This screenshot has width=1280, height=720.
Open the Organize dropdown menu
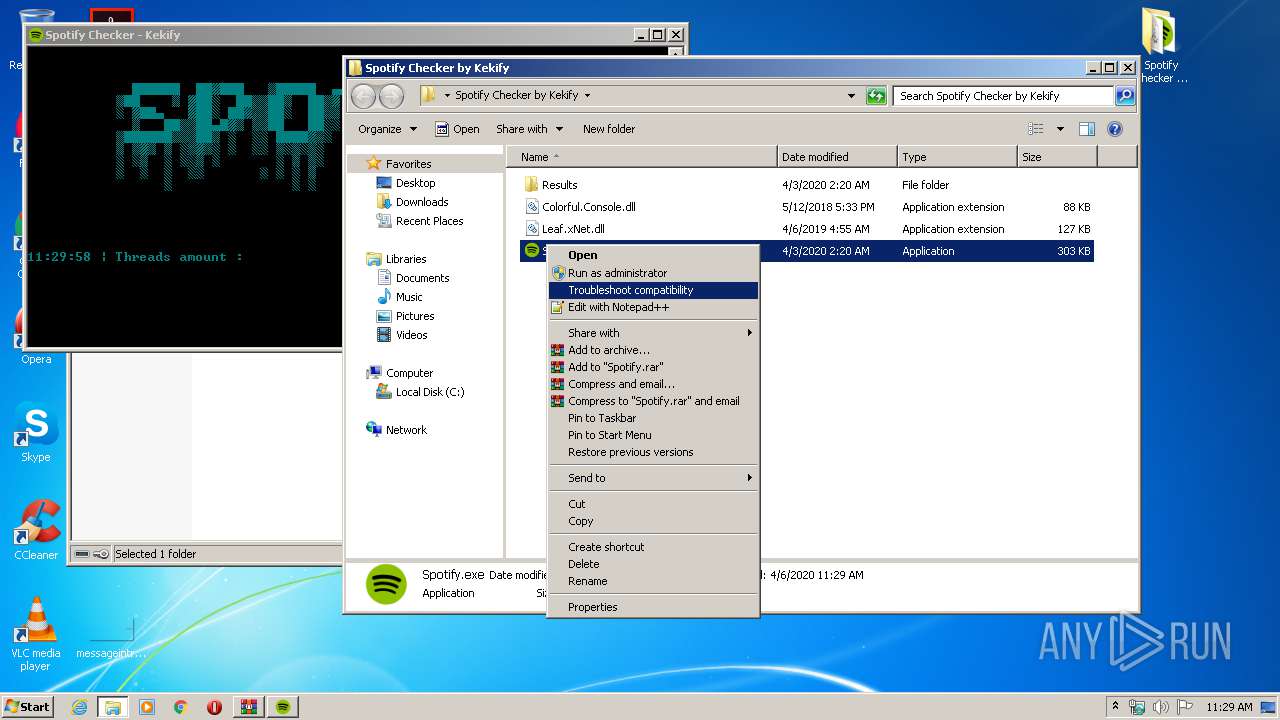point(387,129)
